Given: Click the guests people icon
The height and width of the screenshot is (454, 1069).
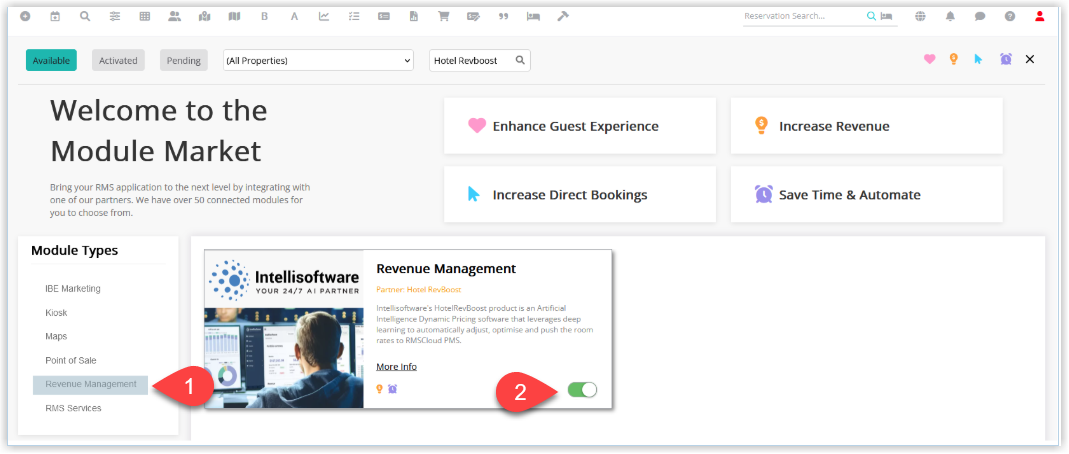Looking at the screenshot, I should pyautogui.click(x=175, y=16).
